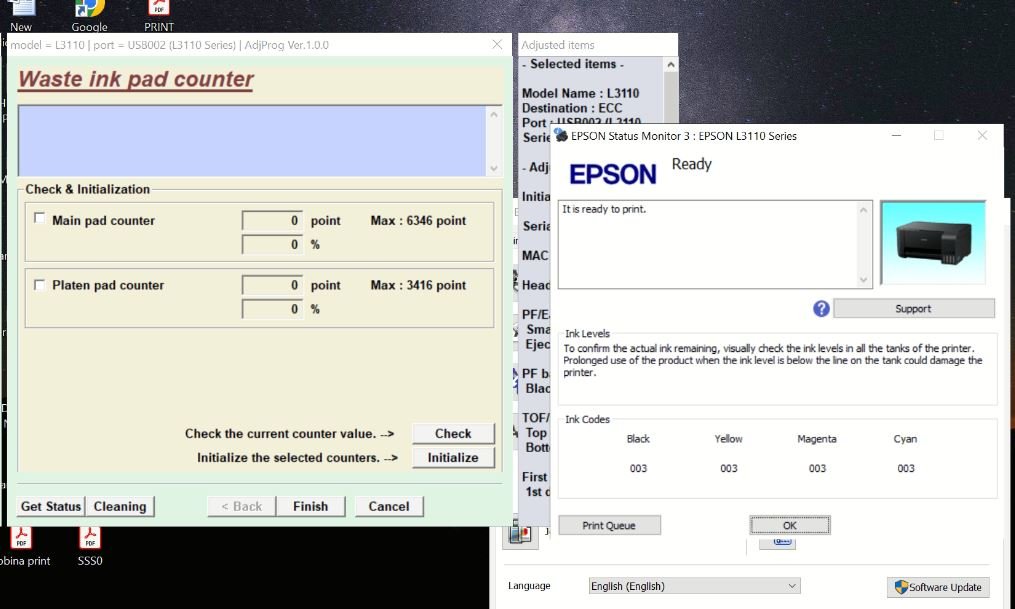Click the 'Destination : ECC' text
This screenshot has height=609, width=1015.
point(572,108)
